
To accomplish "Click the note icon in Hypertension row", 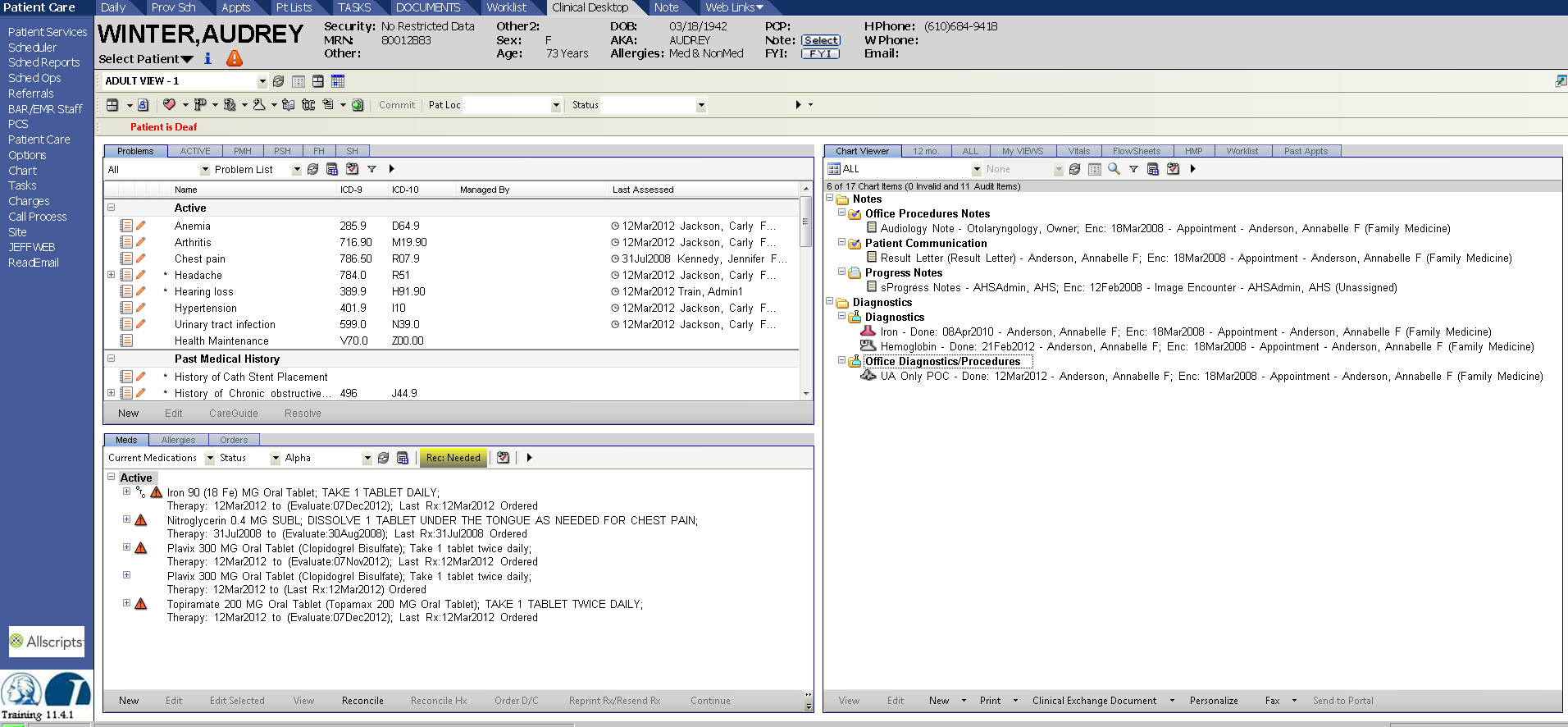I will coord(126,308).
